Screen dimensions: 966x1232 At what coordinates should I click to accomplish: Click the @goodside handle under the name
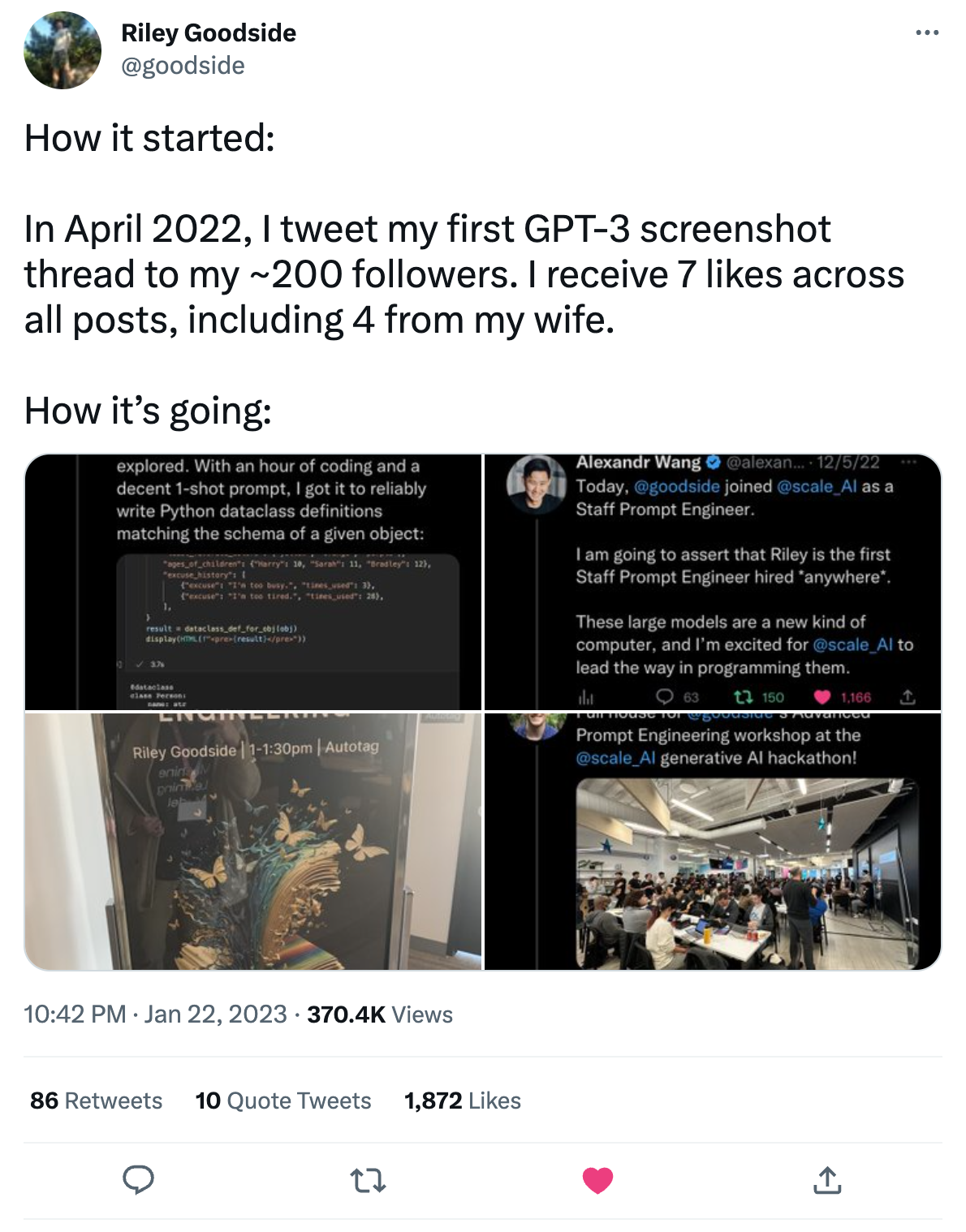point(183,67)
